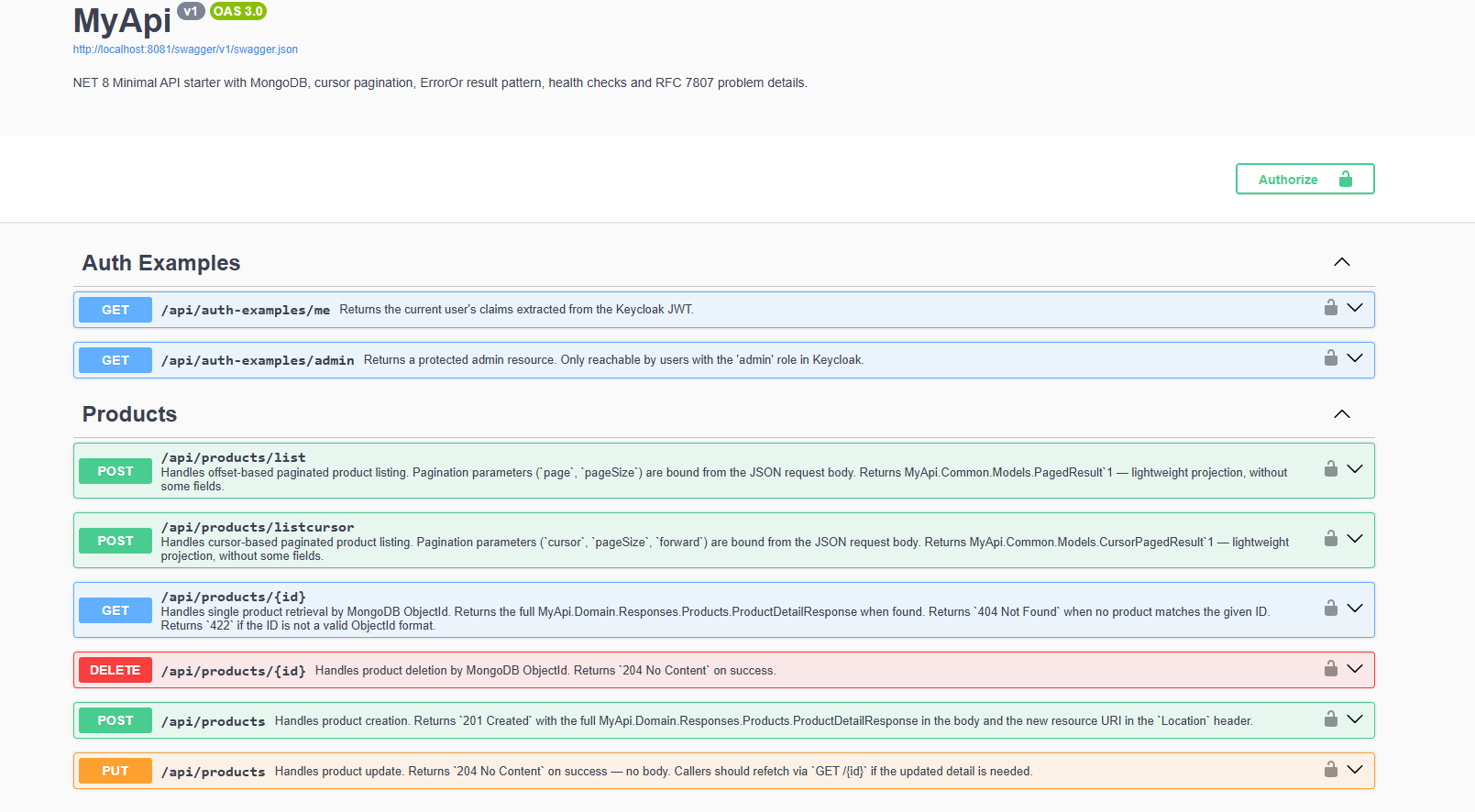Expand GET /api/auth-examples/admin with its arrow
This screenshot has height=812, width=1475.
click(1355, 358)
